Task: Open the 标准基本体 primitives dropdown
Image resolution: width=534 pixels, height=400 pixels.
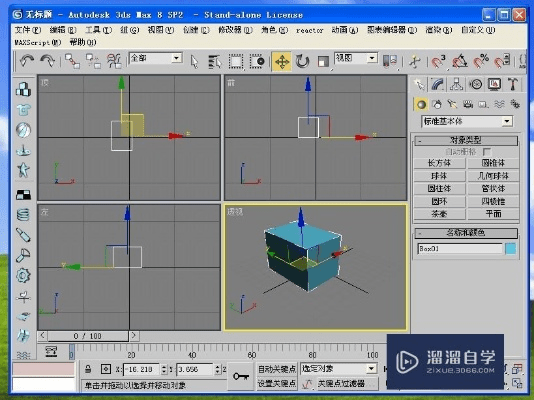Action: (x=507, y=121)
